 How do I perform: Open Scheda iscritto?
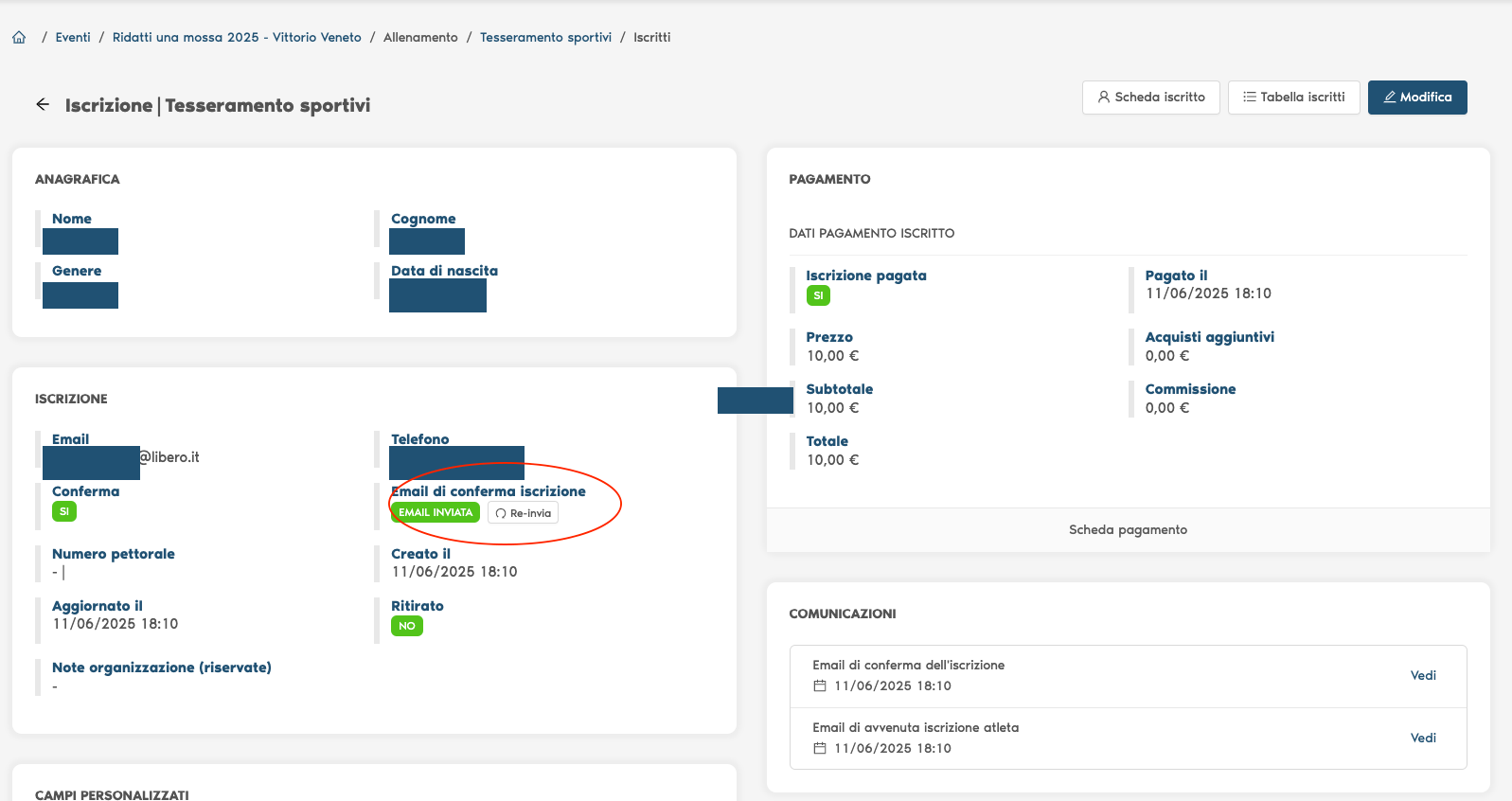[1150, 98]
